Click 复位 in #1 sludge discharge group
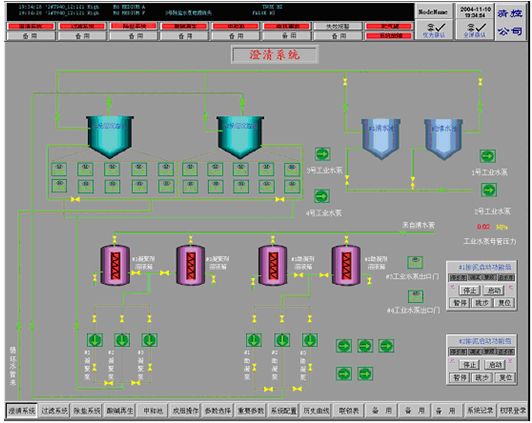The width and height of the screenshot is (532, 423). [505, 303]
